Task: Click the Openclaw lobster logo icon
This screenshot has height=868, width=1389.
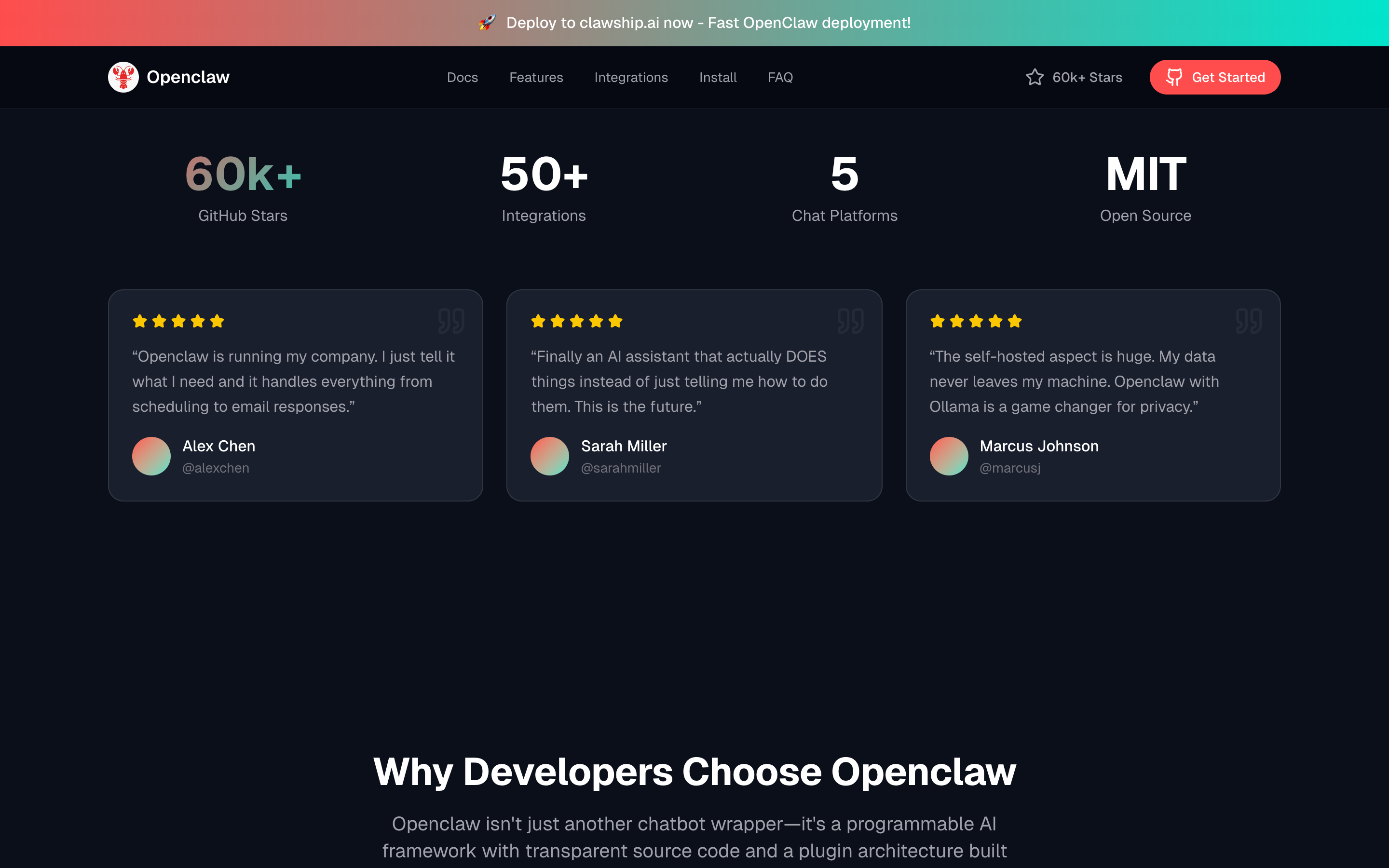Action: pos(123,77)
